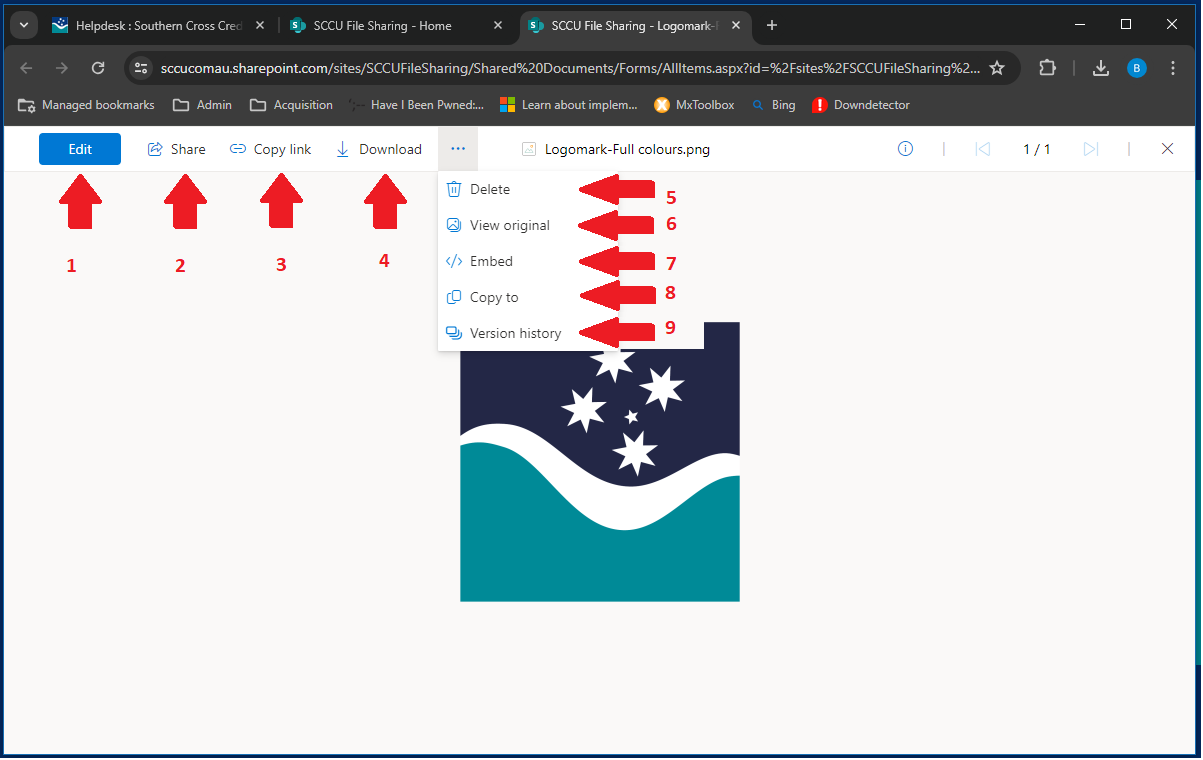Click the SharePoint URL address field
Viewport: 1203px width, 760px height.
pos(569,68)
